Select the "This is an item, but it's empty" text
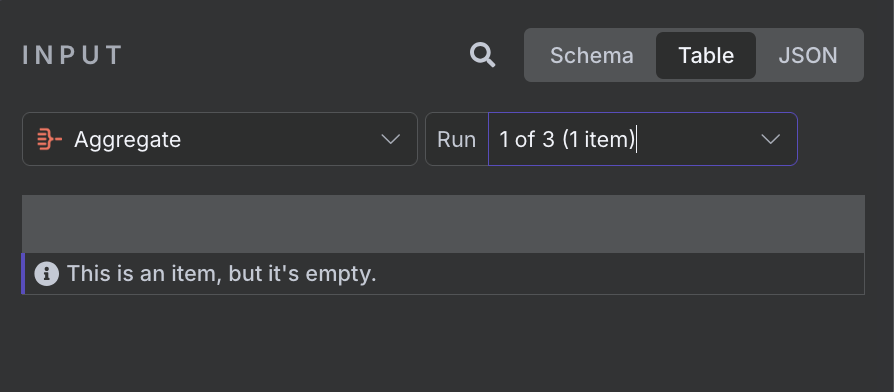The height and width of the screenshot is (392, 894). pyautogui.click(x=222, y=274)
